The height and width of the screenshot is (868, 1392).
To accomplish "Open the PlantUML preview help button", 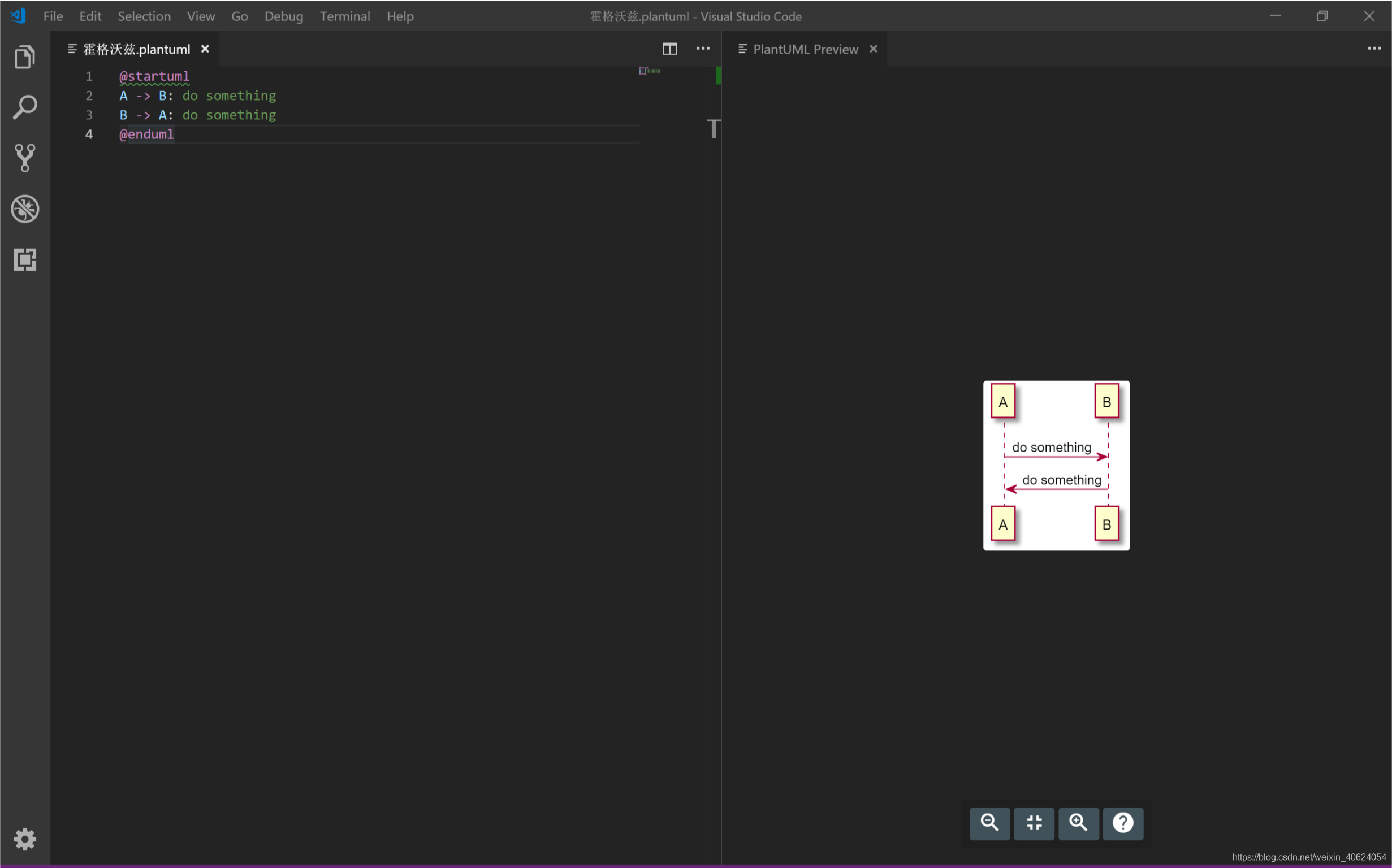I will coord(1123,823).
